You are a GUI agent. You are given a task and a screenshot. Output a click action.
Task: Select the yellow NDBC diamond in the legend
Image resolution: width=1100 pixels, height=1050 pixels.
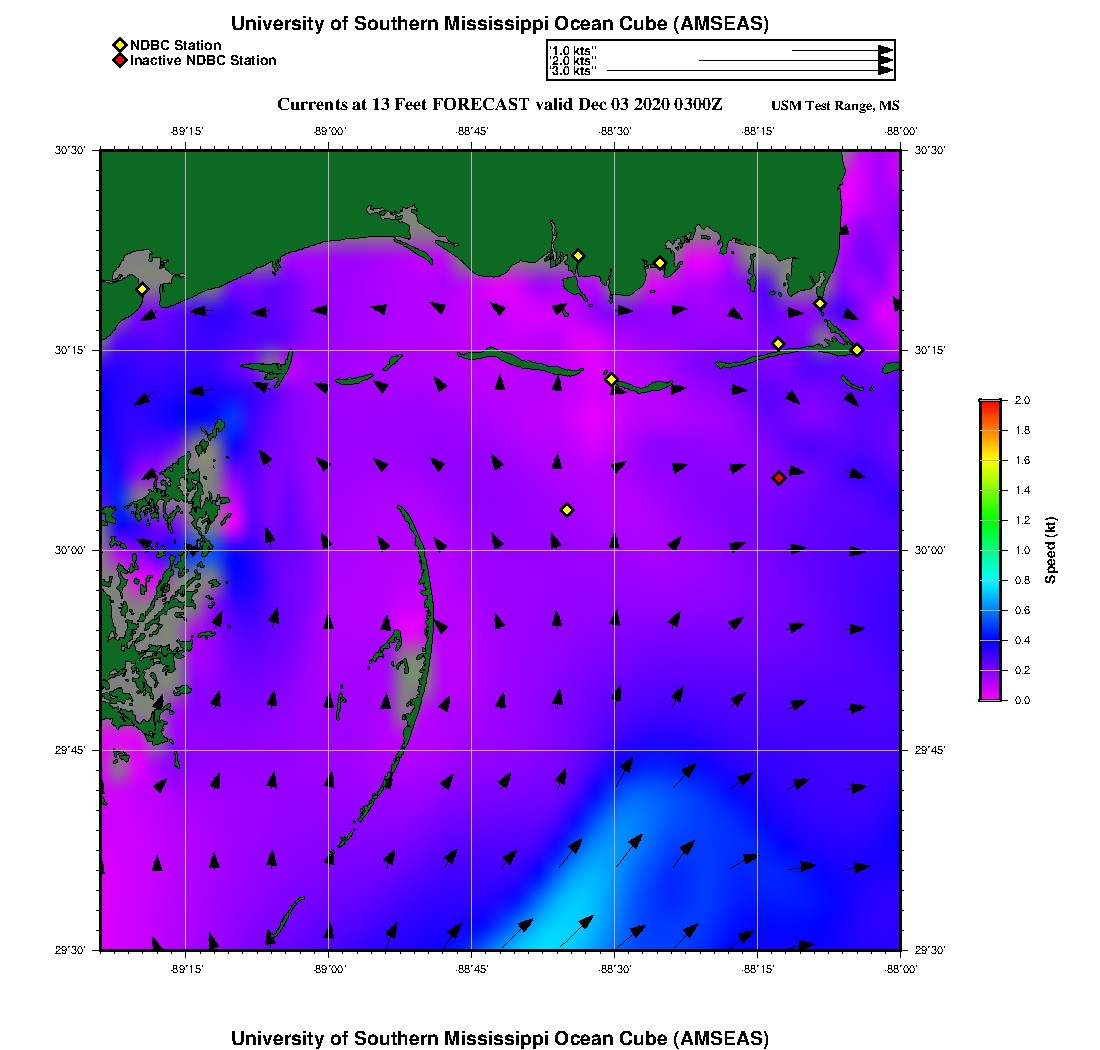(120, 46)
